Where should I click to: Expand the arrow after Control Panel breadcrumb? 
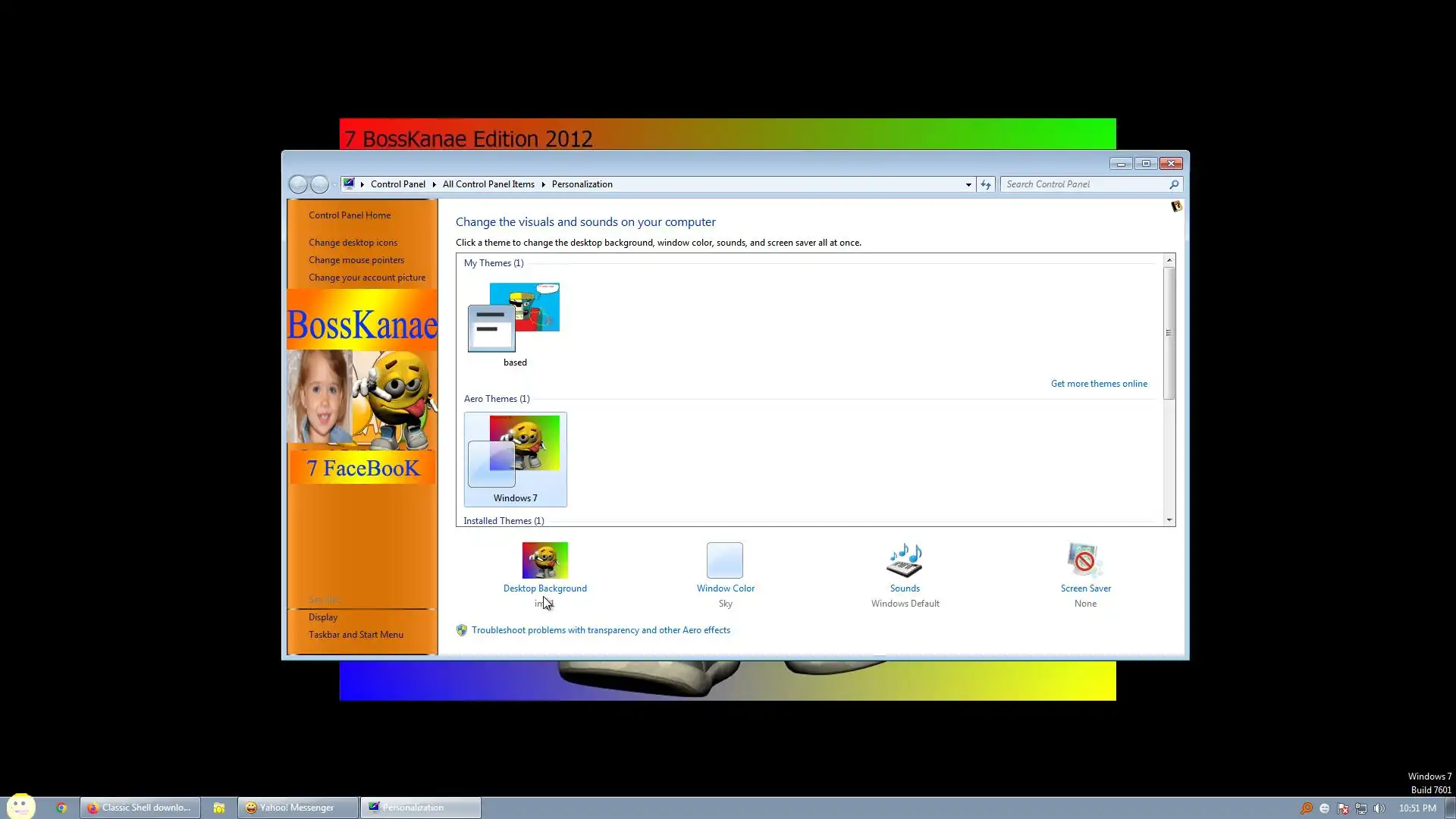tap(434, 184)
